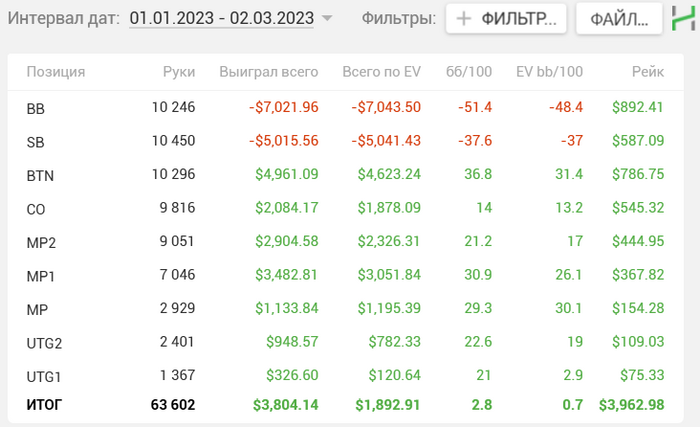Sort by the Руки column header
700x427 pixels.
click(x=179, y=71)
